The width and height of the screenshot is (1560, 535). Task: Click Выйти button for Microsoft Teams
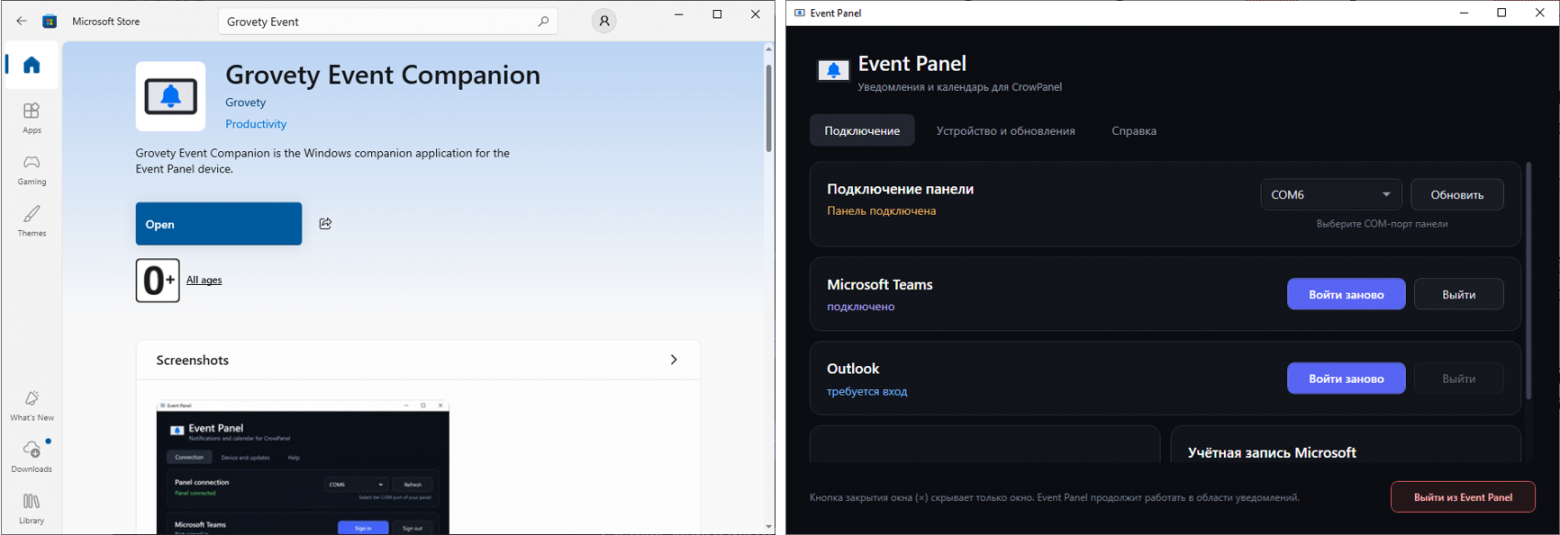[1459, 294]
